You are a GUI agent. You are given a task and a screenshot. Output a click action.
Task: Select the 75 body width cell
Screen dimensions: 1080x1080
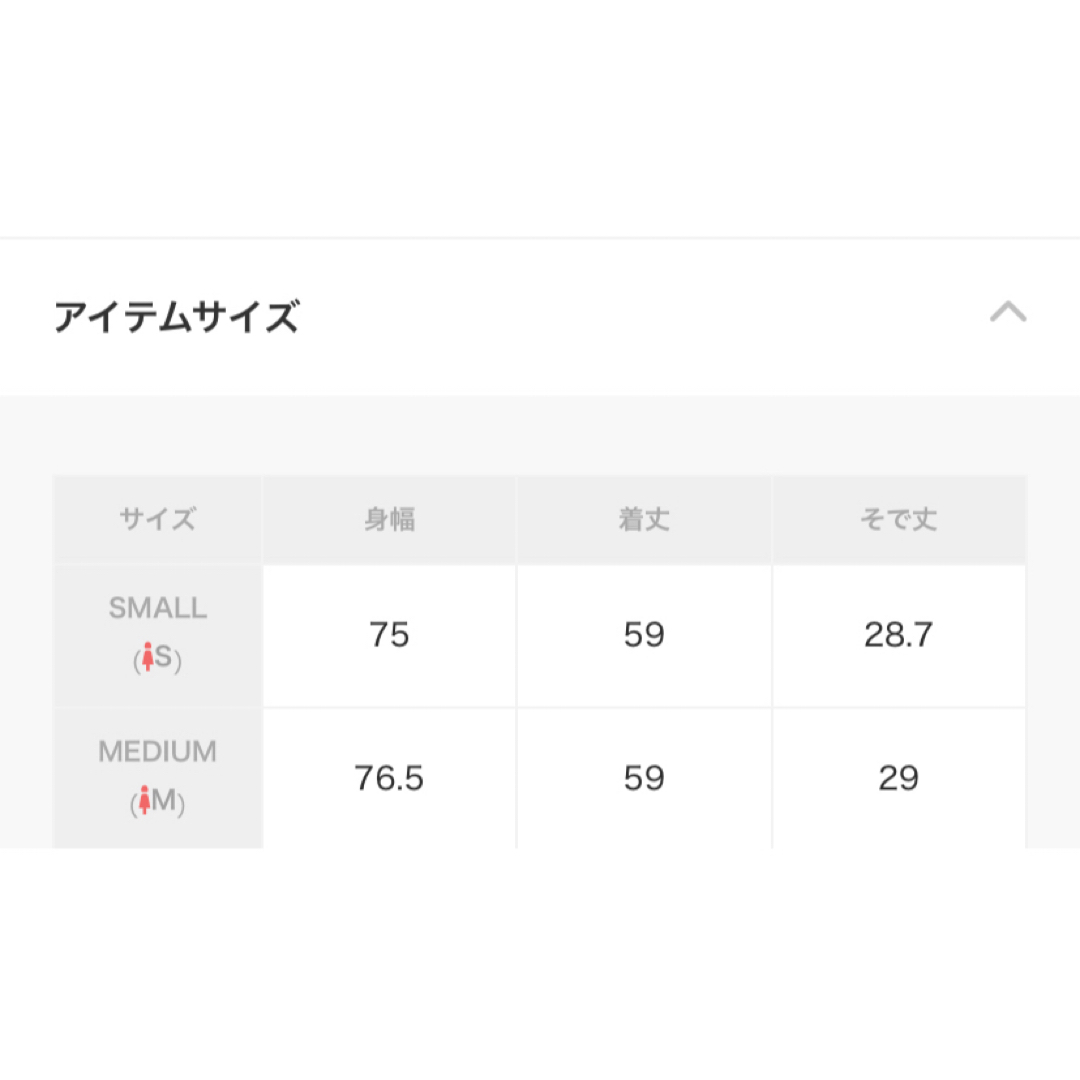[389, 636]
